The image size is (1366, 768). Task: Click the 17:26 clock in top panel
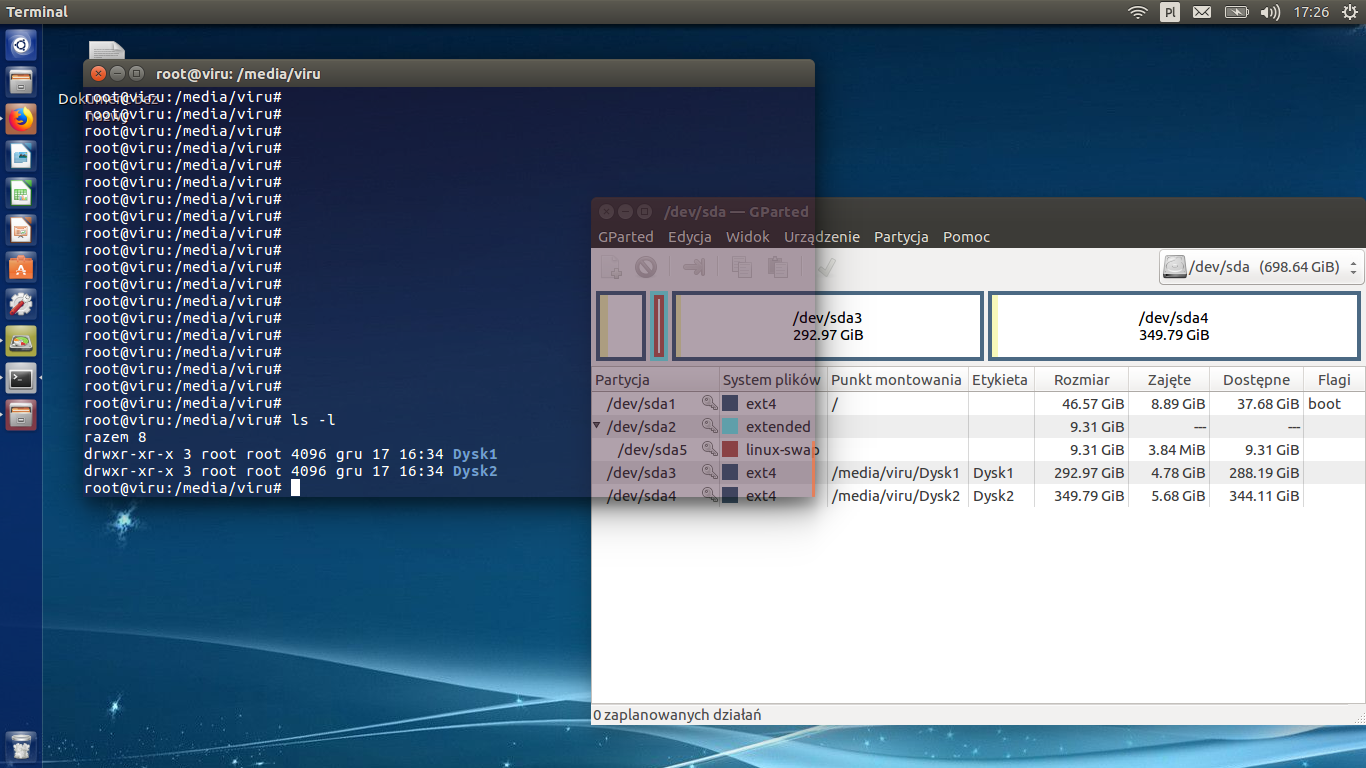point(1311,12)
